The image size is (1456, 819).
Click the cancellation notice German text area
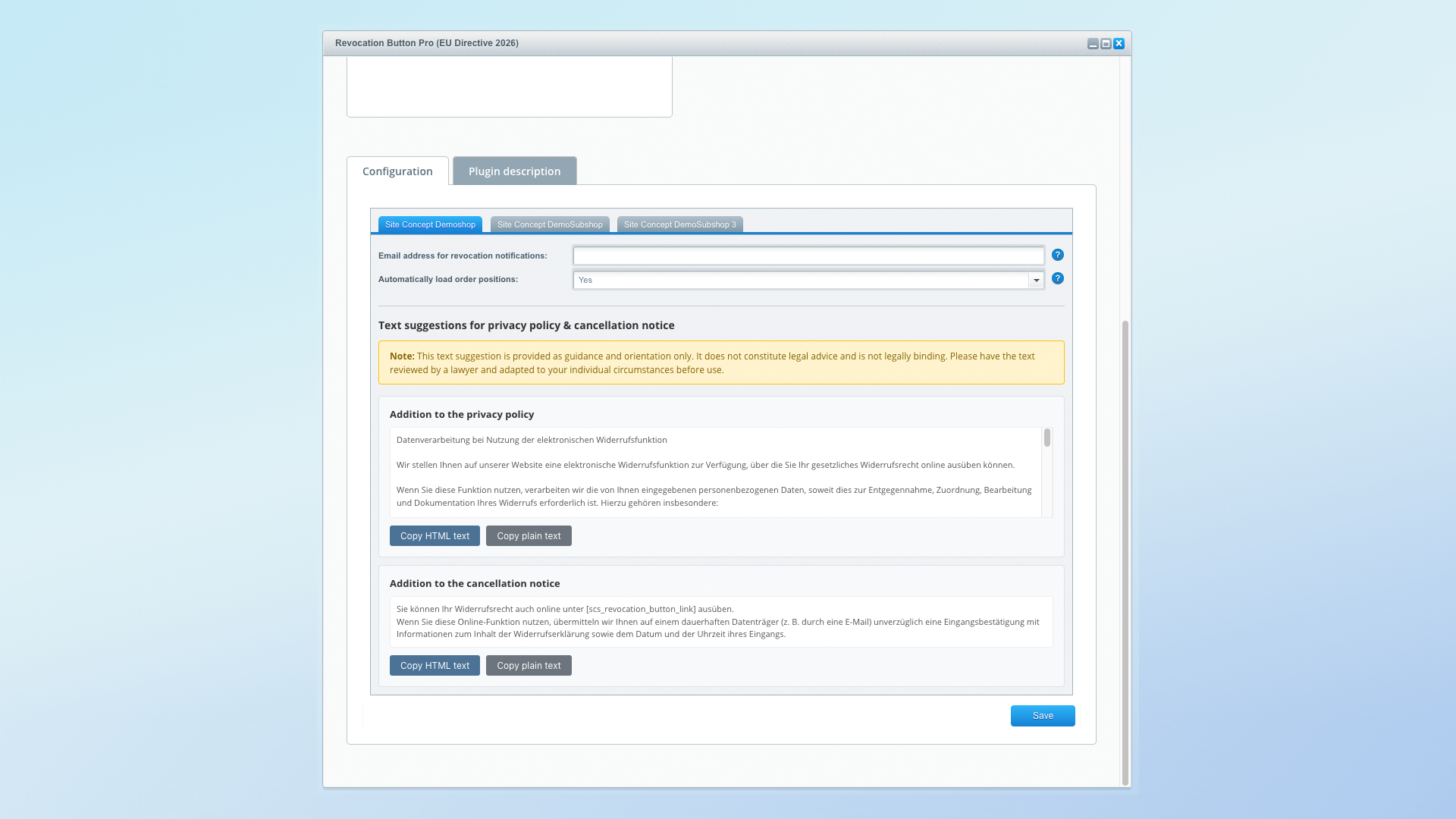pos(721,622)
